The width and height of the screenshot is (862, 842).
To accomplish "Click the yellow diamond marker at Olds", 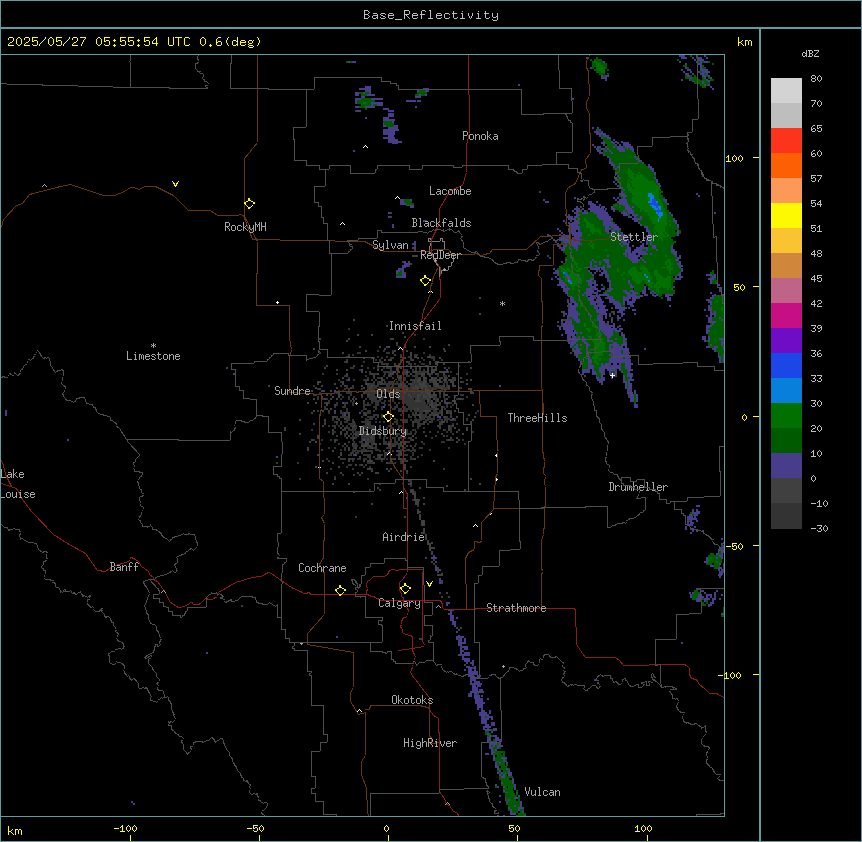I will [x=389, y=417].
